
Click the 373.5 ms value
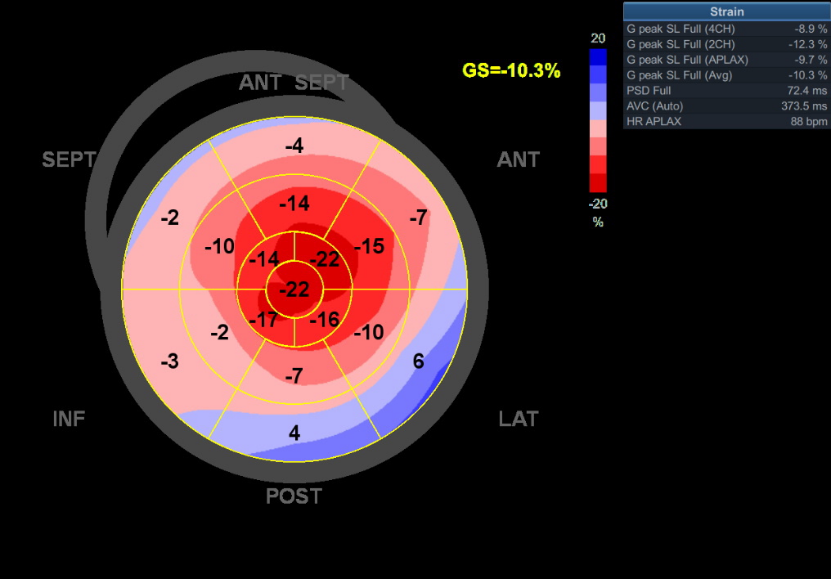(x=804, y=106)
